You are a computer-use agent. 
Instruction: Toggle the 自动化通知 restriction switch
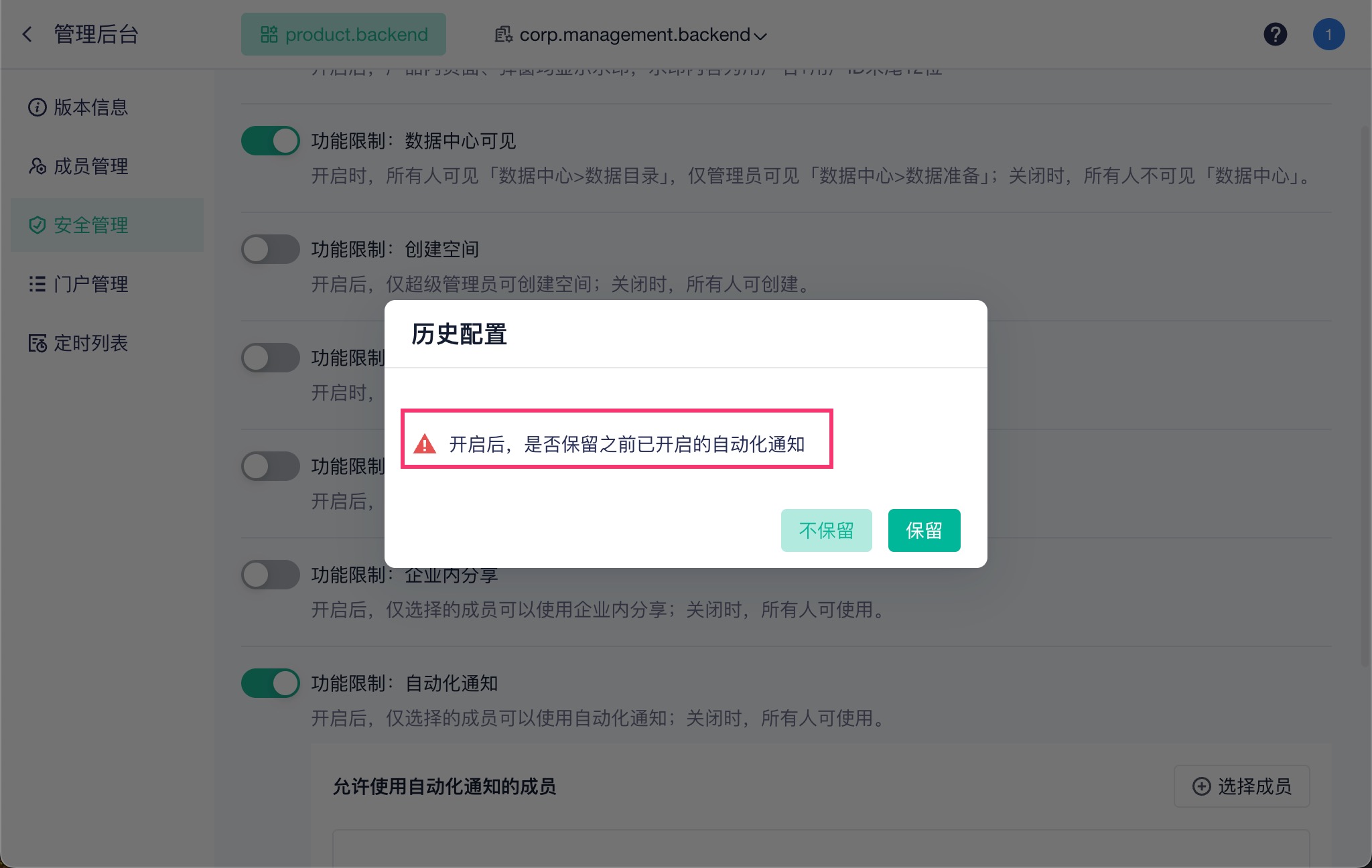(271, 683)
